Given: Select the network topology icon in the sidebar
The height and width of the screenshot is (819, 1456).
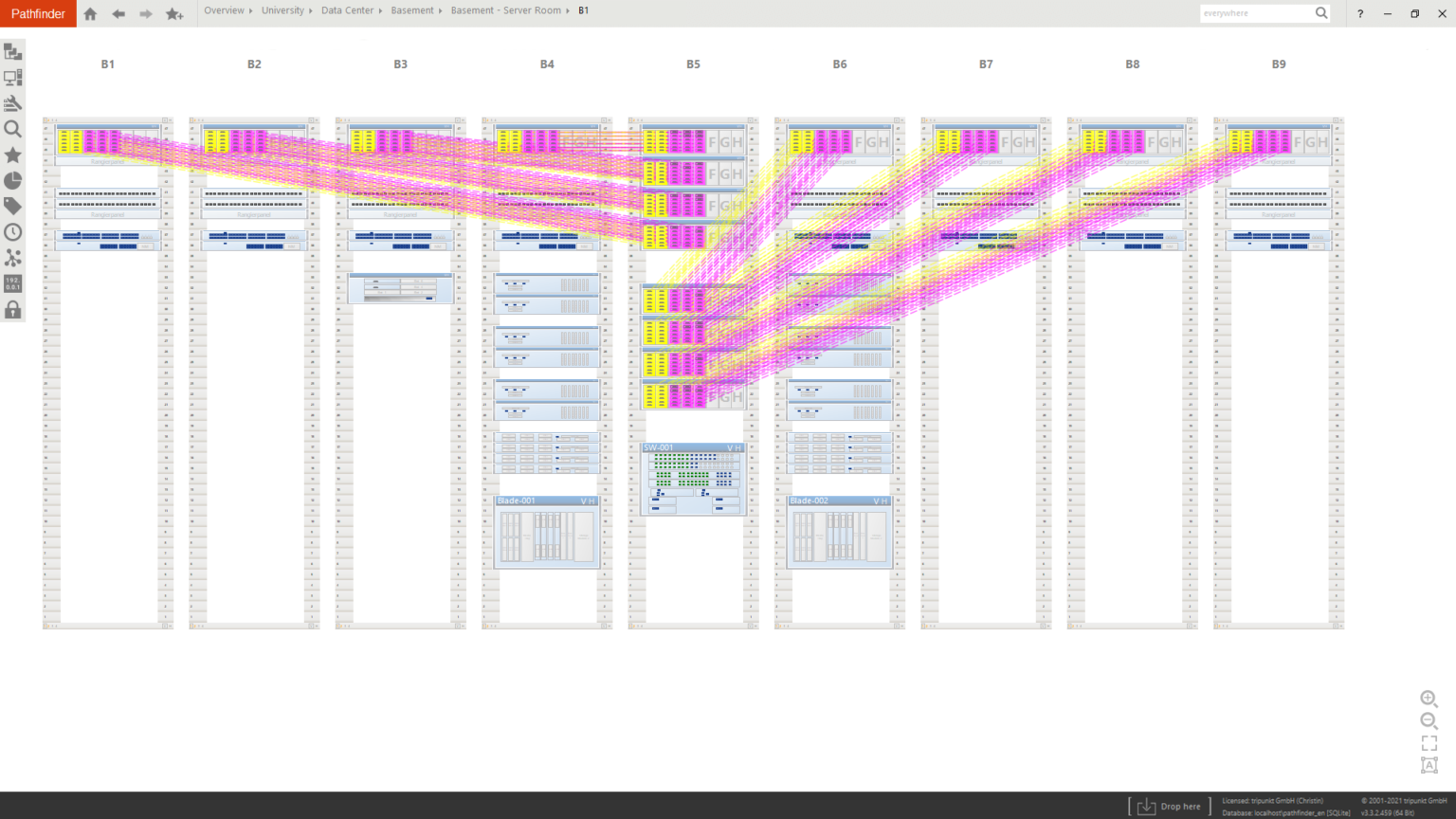Looking at the screenshot, I should click(12, 256).
